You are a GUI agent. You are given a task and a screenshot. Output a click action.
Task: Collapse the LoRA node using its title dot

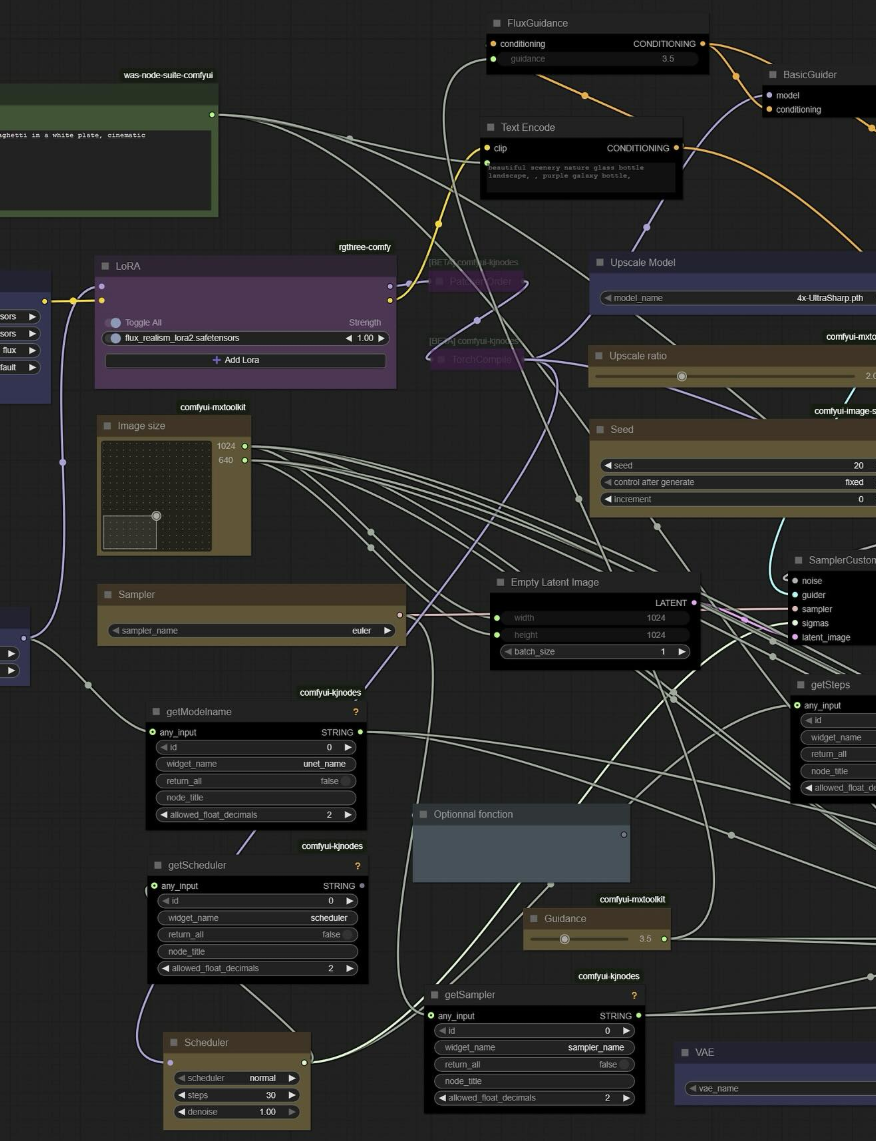[x=105, y=267]
